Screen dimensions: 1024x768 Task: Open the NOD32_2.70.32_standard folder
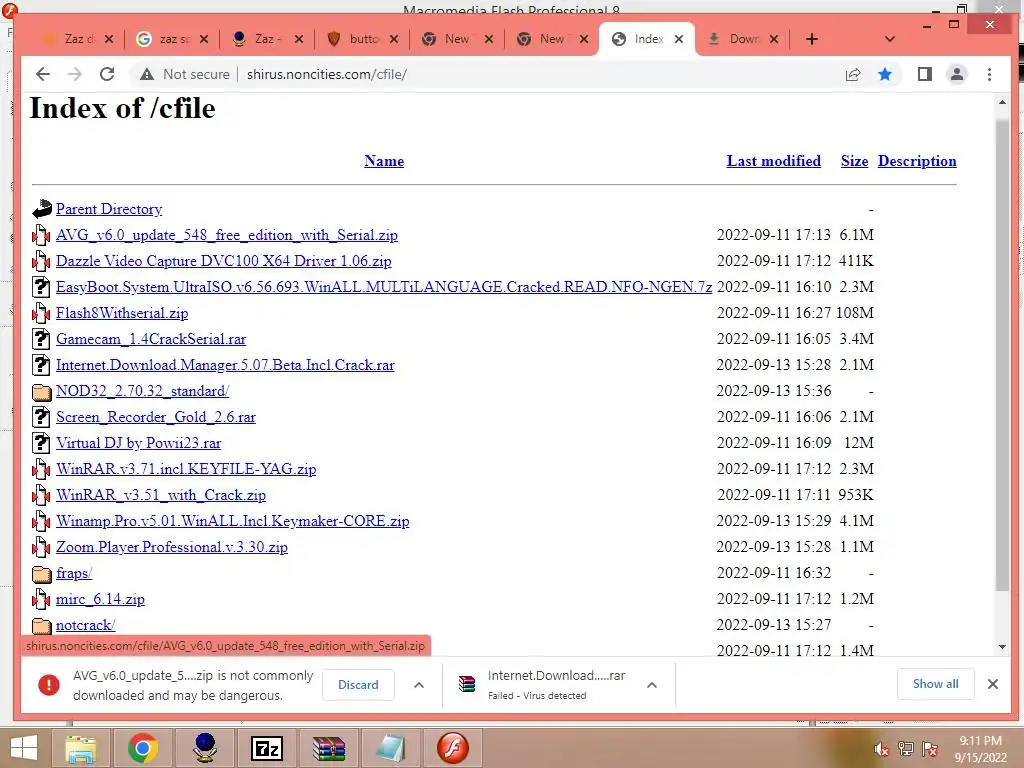tap(142, 391)
